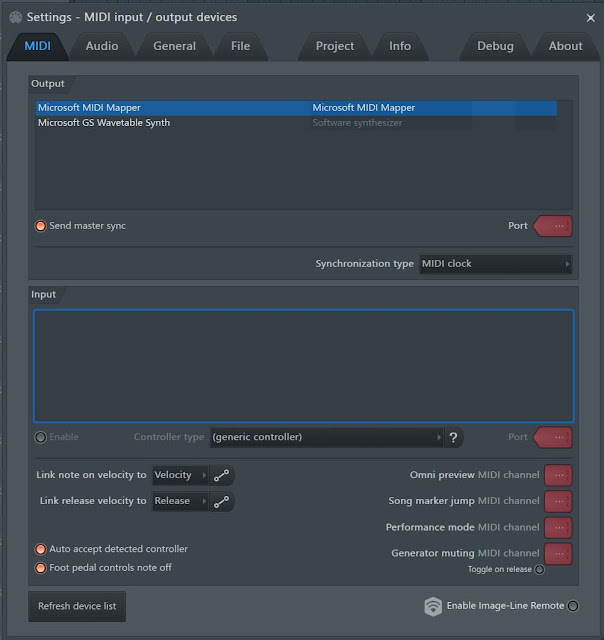Toggle the Toggle on release option

tap(539, 569)
